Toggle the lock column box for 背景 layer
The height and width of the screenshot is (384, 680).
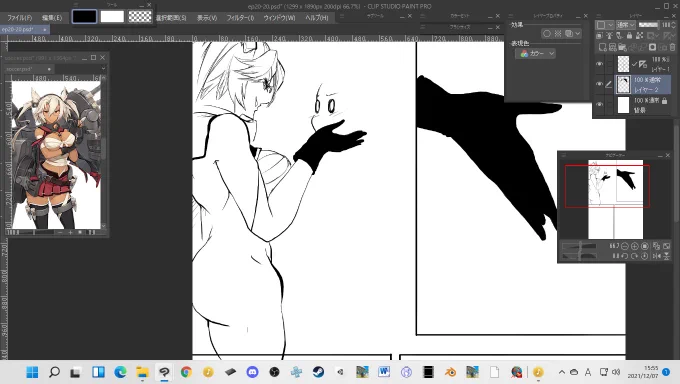click(x=609, y=105)
